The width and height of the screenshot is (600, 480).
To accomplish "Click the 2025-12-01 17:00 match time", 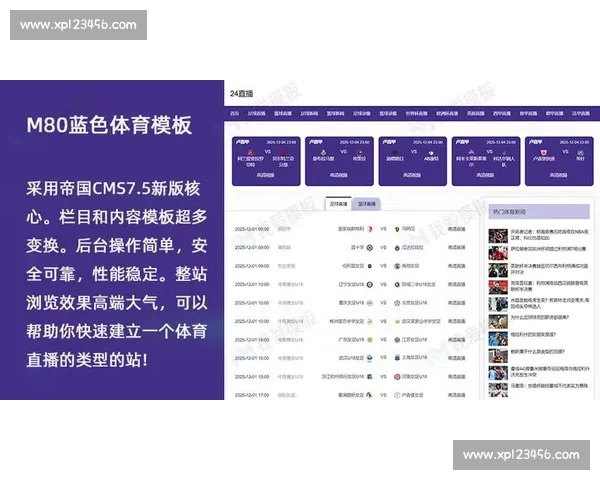I will 252,395.
